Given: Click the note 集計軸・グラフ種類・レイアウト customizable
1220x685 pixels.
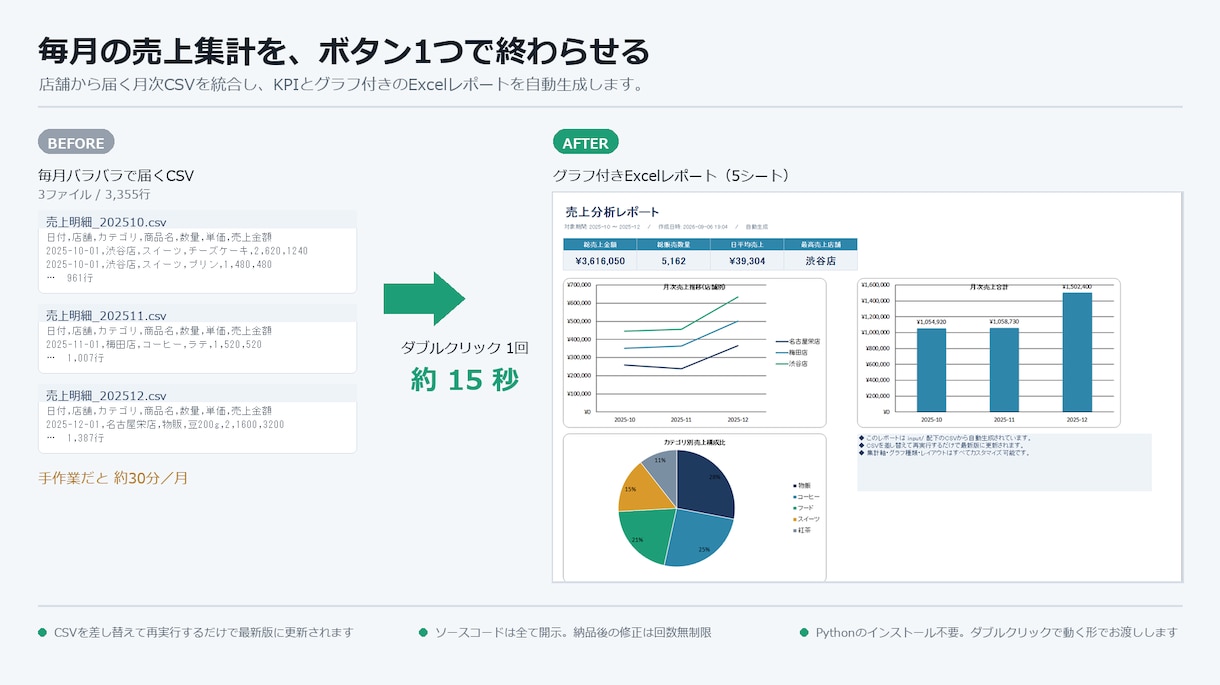Looking at the screenshot, I should (945, 452).
